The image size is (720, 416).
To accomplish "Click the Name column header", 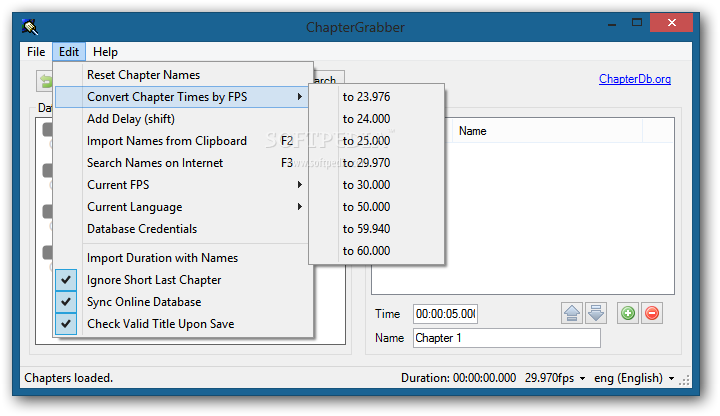I will click(547, 131).
